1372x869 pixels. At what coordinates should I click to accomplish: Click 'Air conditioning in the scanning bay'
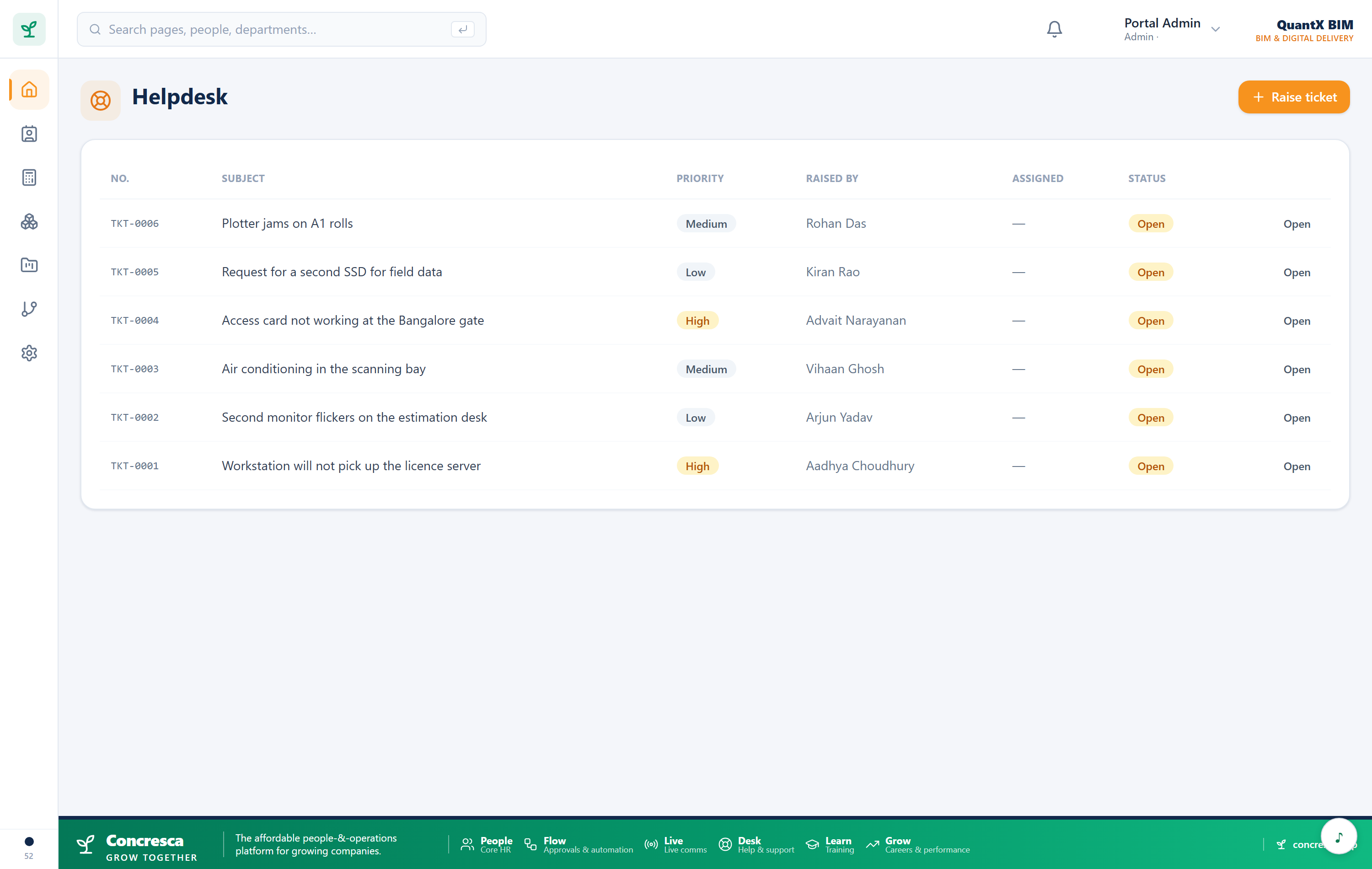tap(324, 369)
